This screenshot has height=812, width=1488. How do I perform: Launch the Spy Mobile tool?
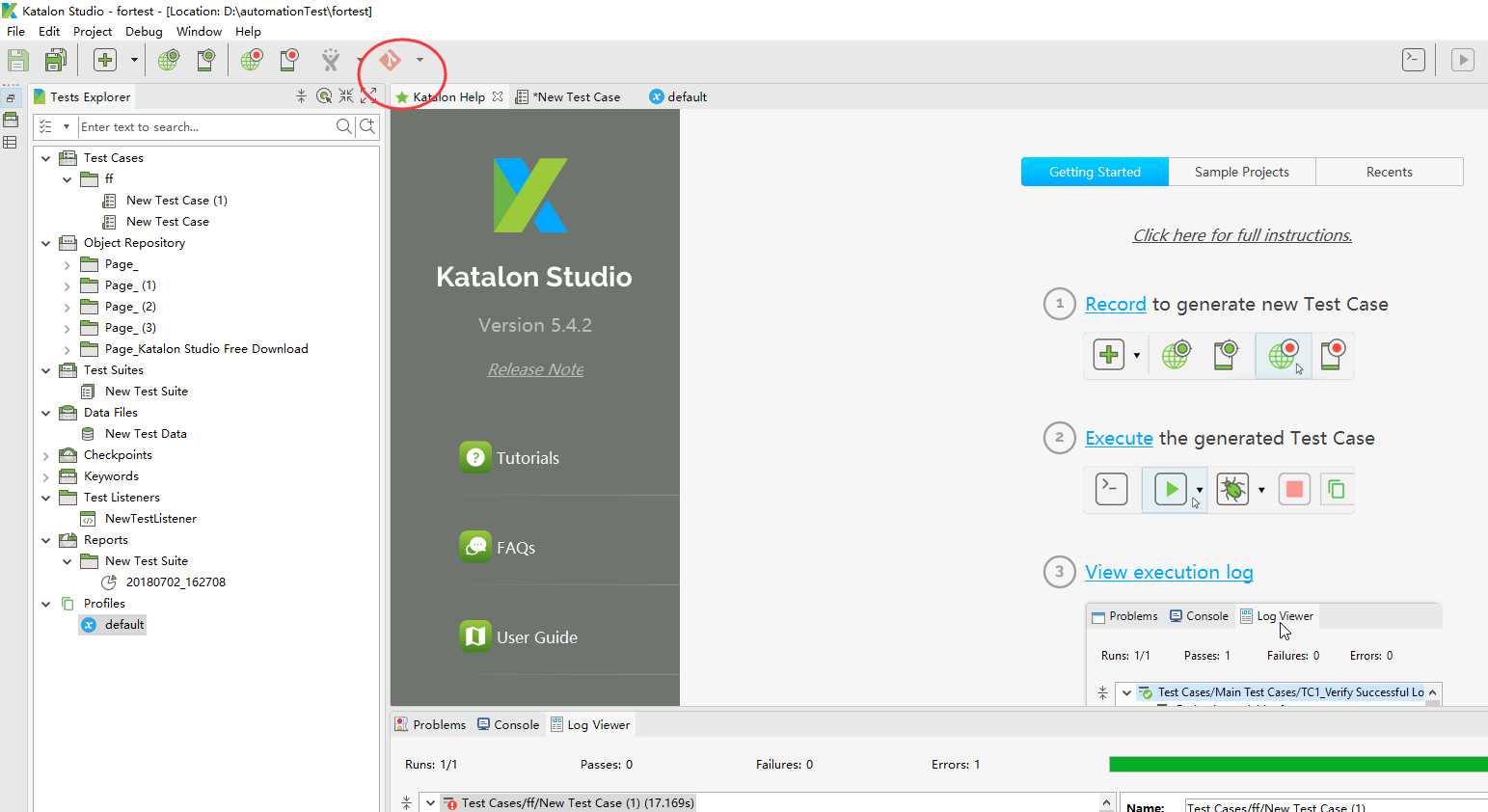click(x=205, y=60)
